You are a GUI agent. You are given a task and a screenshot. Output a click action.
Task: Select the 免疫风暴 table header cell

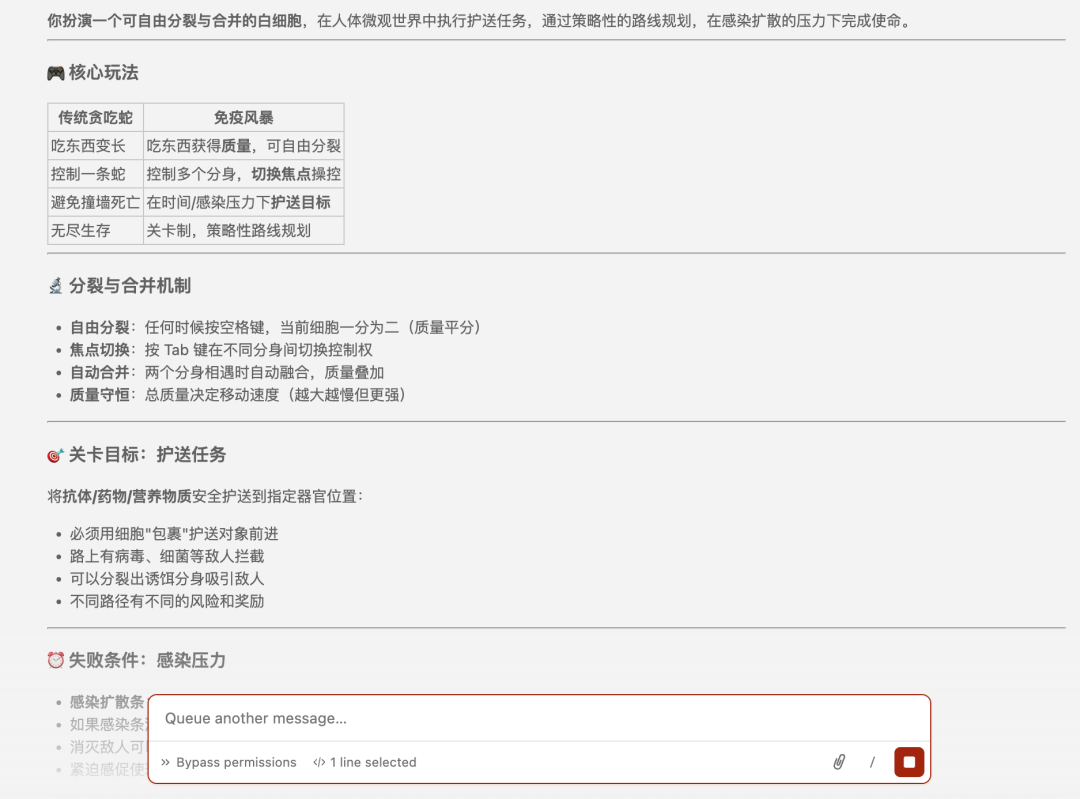pyautogui.click(x=242, y=117)
